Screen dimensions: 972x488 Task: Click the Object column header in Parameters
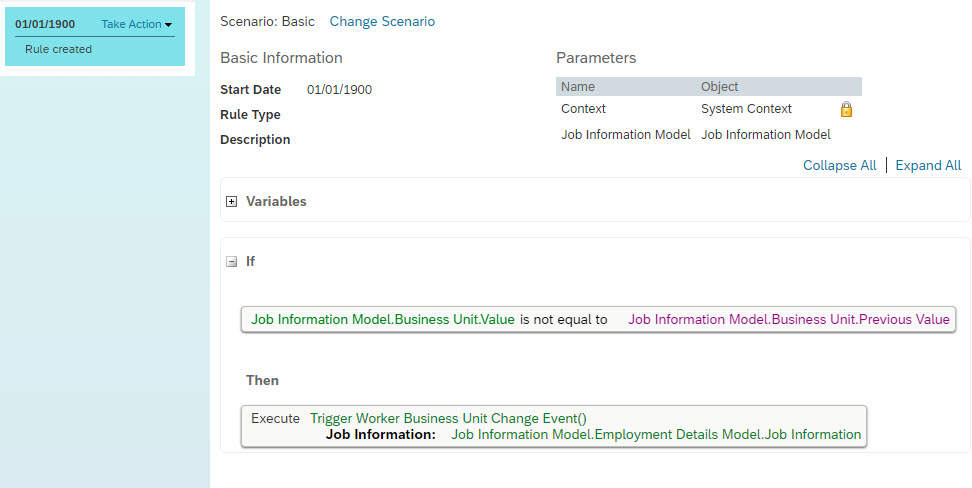click(720, 87)
